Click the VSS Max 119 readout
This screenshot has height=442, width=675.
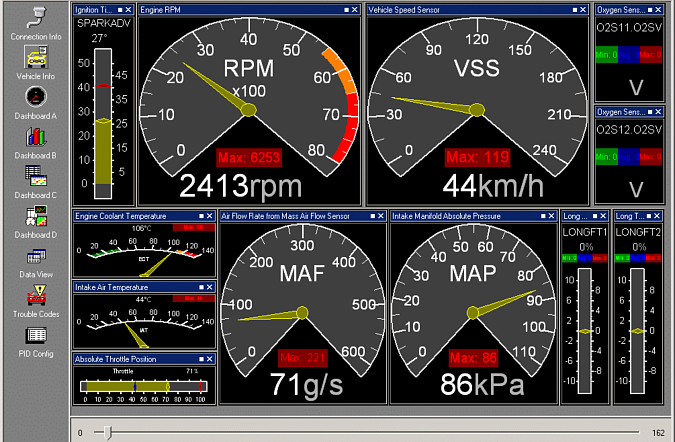tap(477, 157)
